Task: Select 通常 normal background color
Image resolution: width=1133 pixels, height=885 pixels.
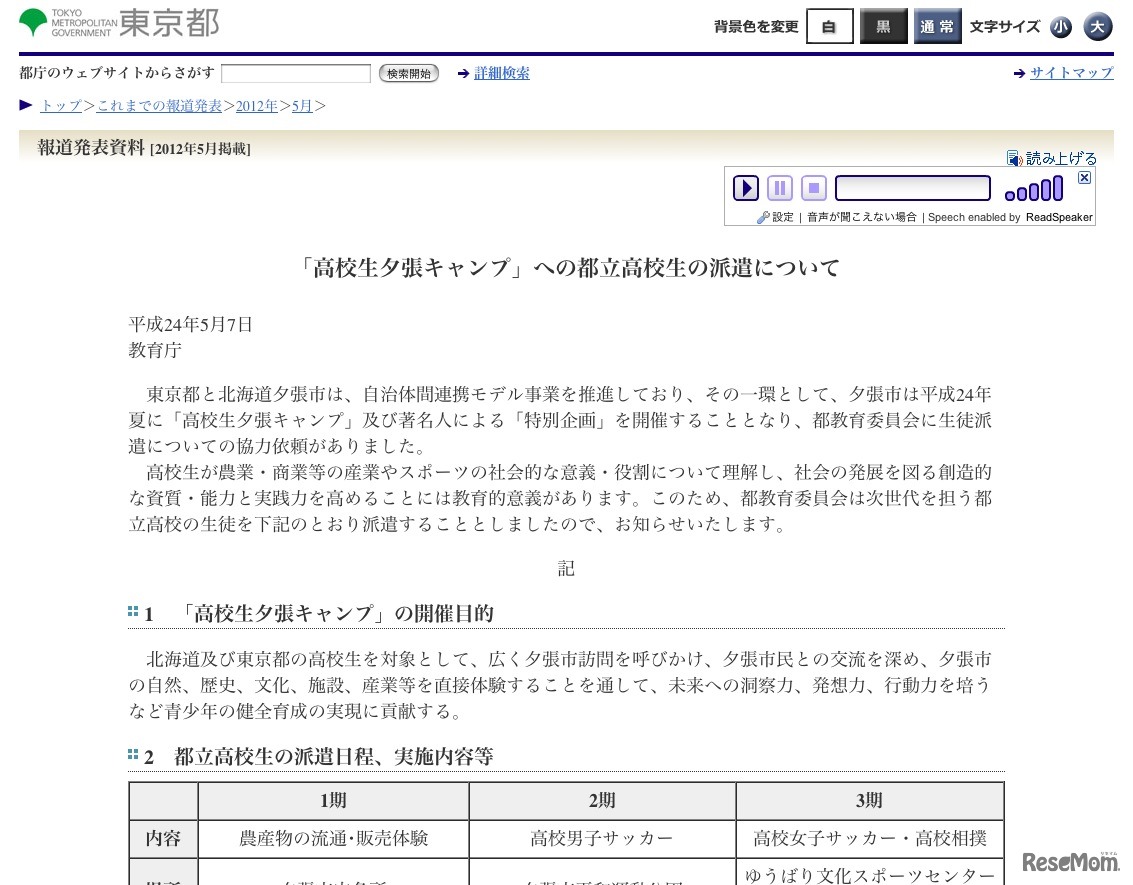Action: click(937, 27)
